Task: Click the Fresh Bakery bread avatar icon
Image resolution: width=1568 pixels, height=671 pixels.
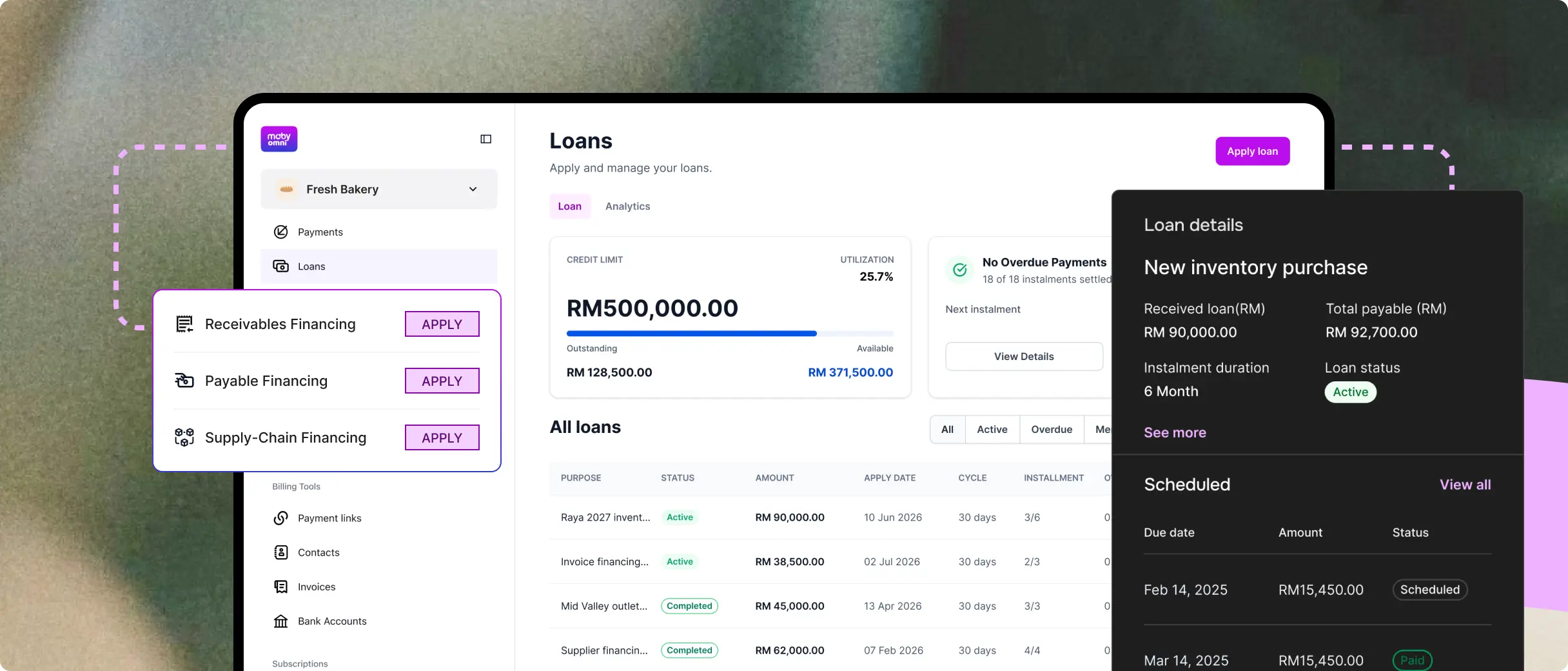Action: click(x=287, y=189)
